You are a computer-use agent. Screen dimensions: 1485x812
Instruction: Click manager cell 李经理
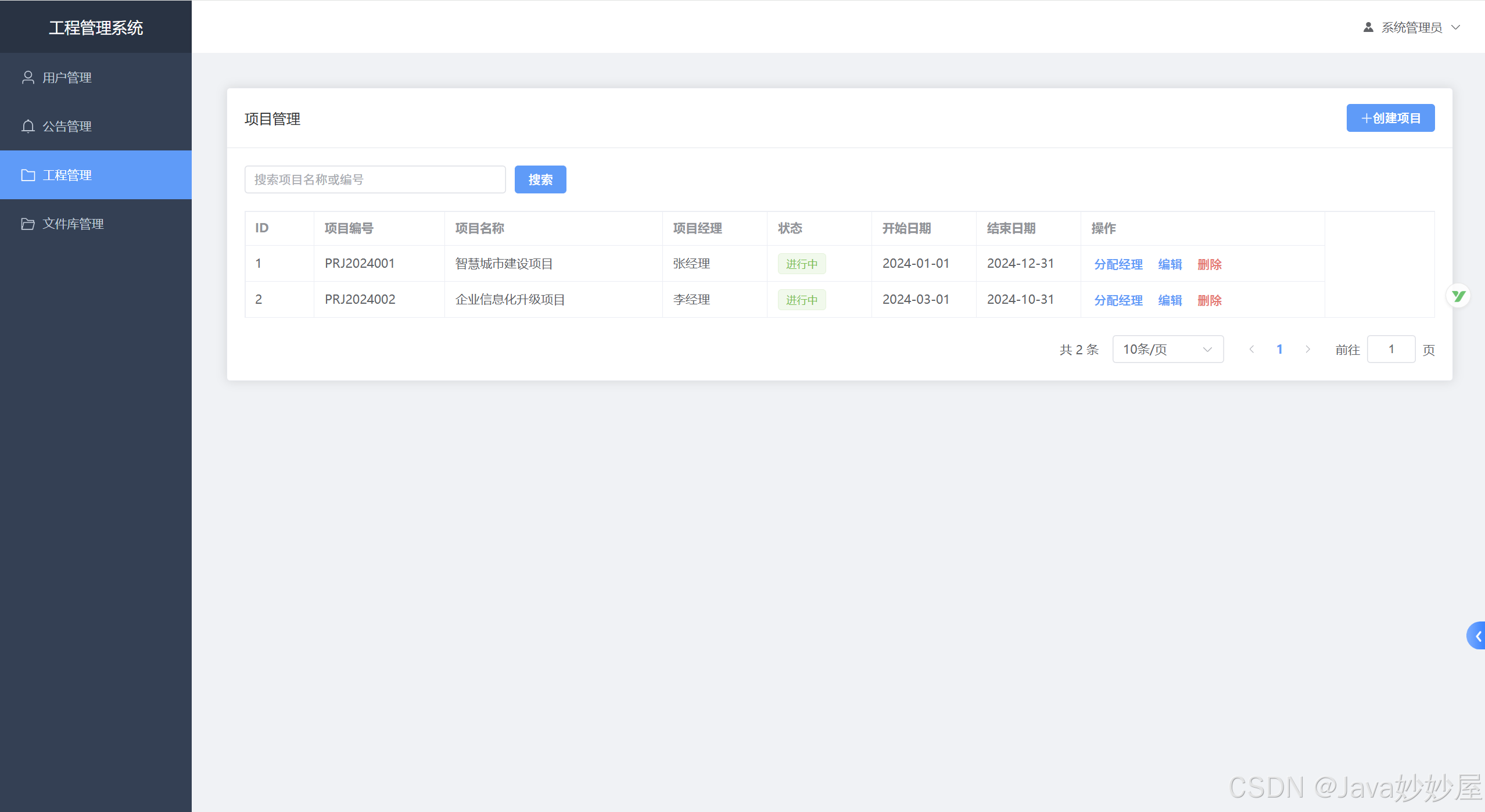tap(691, 299)
